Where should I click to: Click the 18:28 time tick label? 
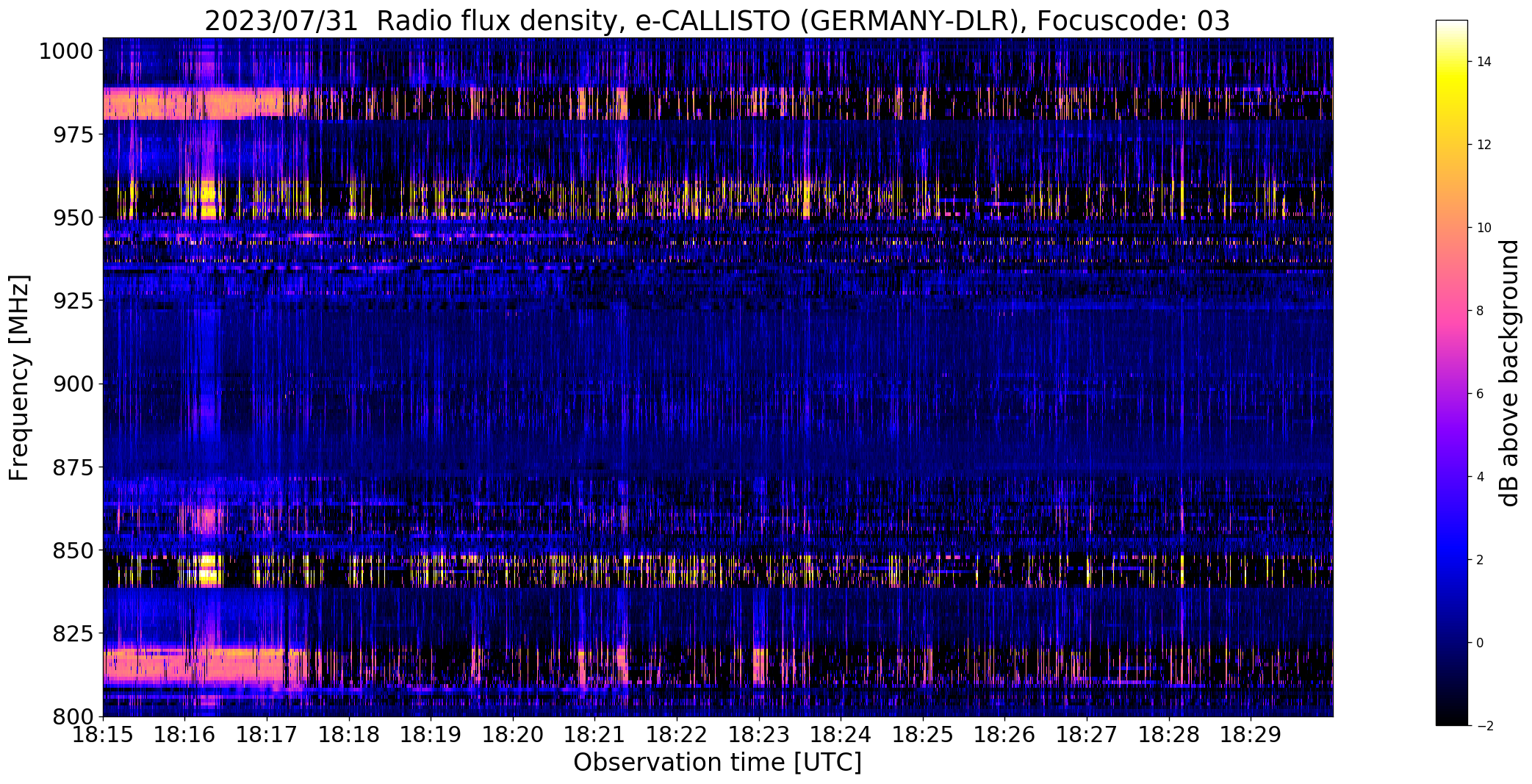pyautogui.click(x=1169, y=735)
